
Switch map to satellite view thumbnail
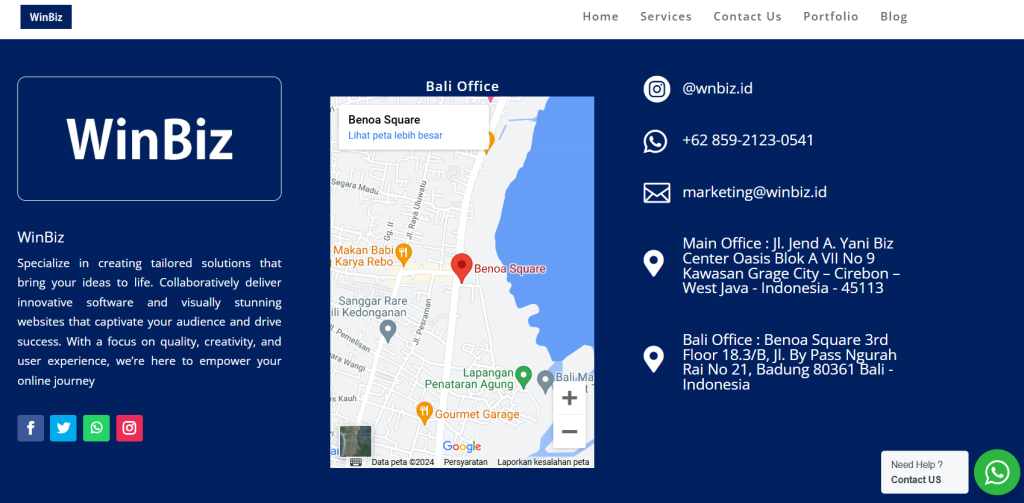point(355,441)
